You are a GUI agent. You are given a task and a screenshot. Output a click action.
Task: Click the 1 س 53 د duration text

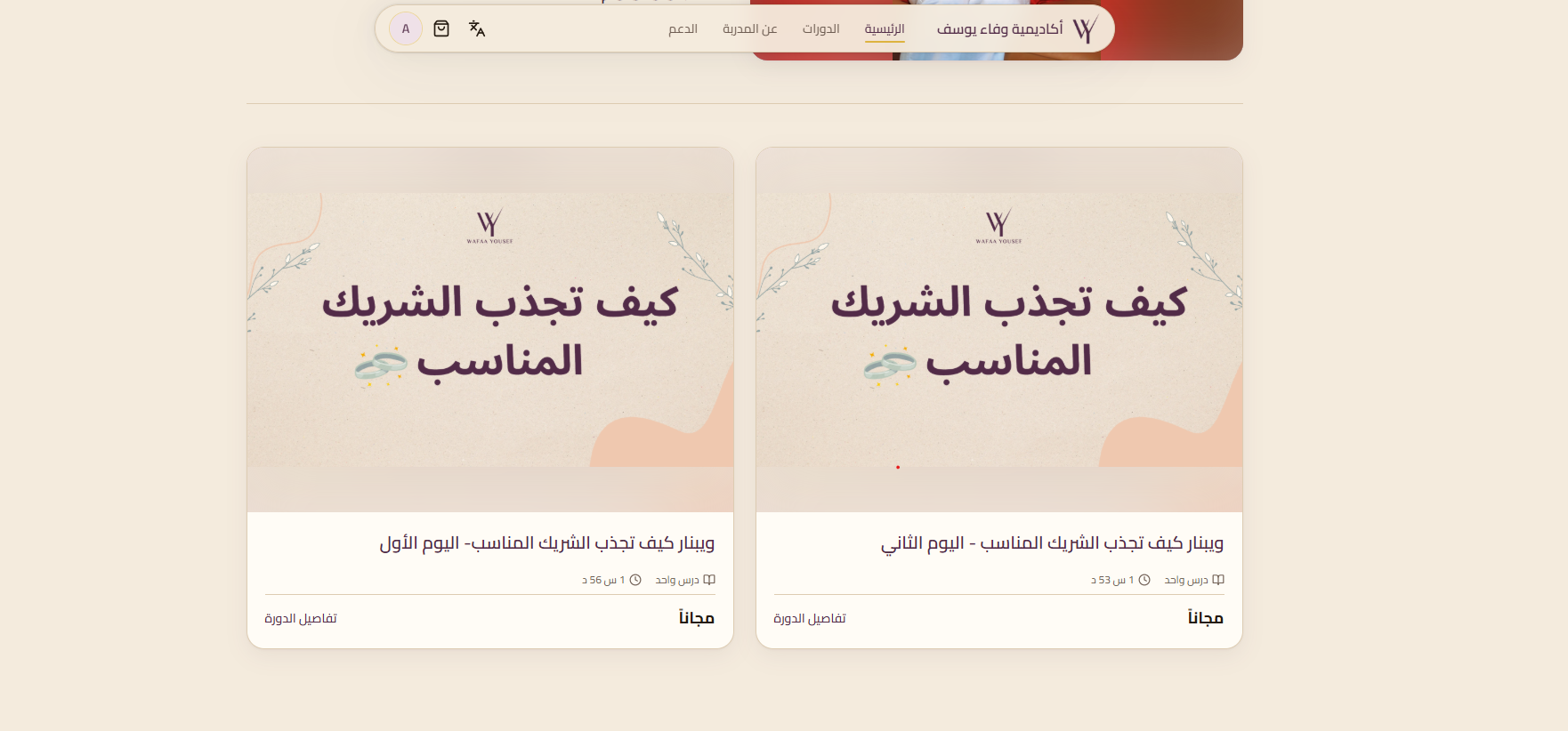1113,580
